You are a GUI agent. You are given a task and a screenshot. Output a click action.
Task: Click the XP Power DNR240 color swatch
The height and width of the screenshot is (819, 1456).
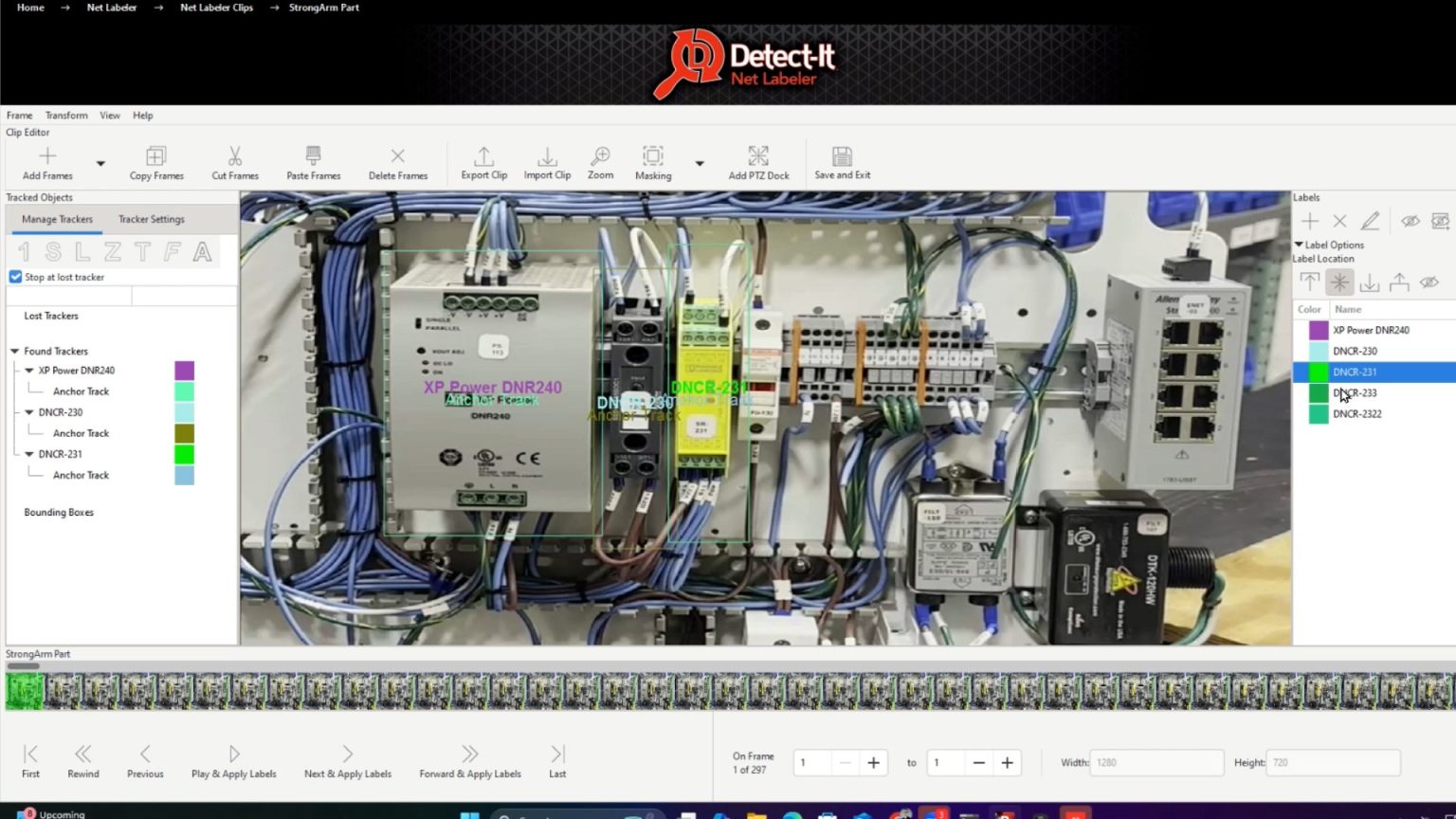coord(1319,330)
